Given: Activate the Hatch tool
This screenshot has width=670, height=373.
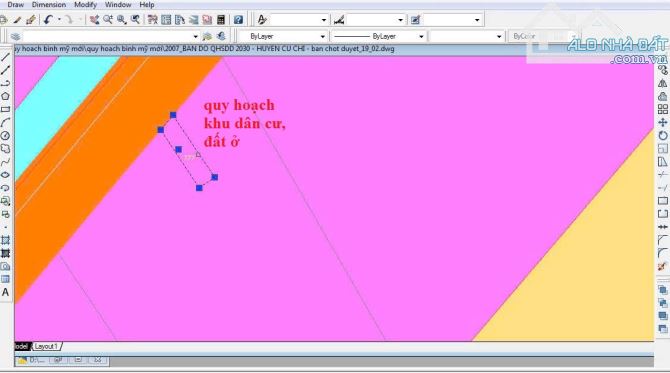Looking at the screenshot, I should pyautogui.click(x=5, y=241).
